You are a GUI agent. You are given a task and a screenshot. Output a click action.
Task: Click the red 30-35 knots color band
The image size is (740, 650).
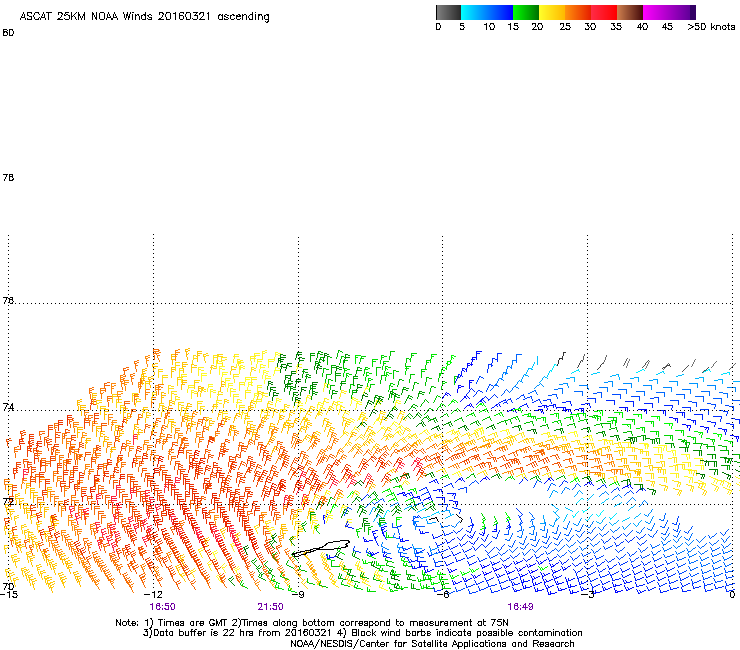coord(604,12)
